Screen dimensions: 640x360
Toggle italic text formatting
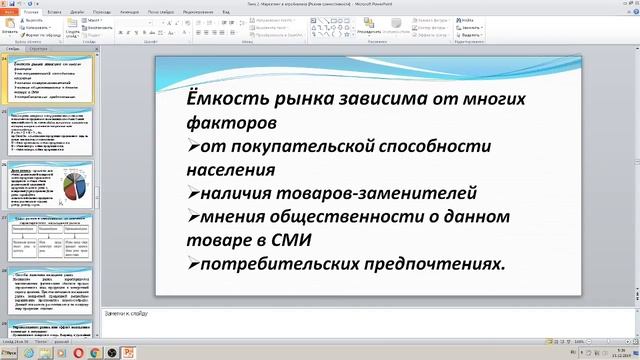[128, 33]
